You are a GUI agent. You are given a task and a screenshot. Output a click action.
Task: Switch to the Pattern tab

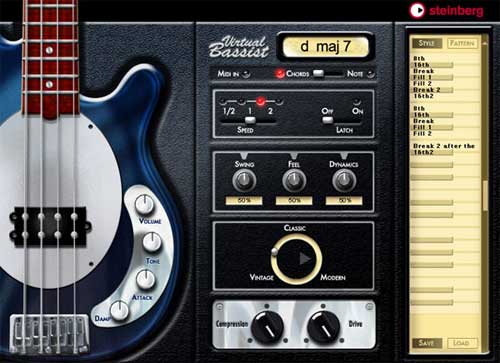click(462, 43)
